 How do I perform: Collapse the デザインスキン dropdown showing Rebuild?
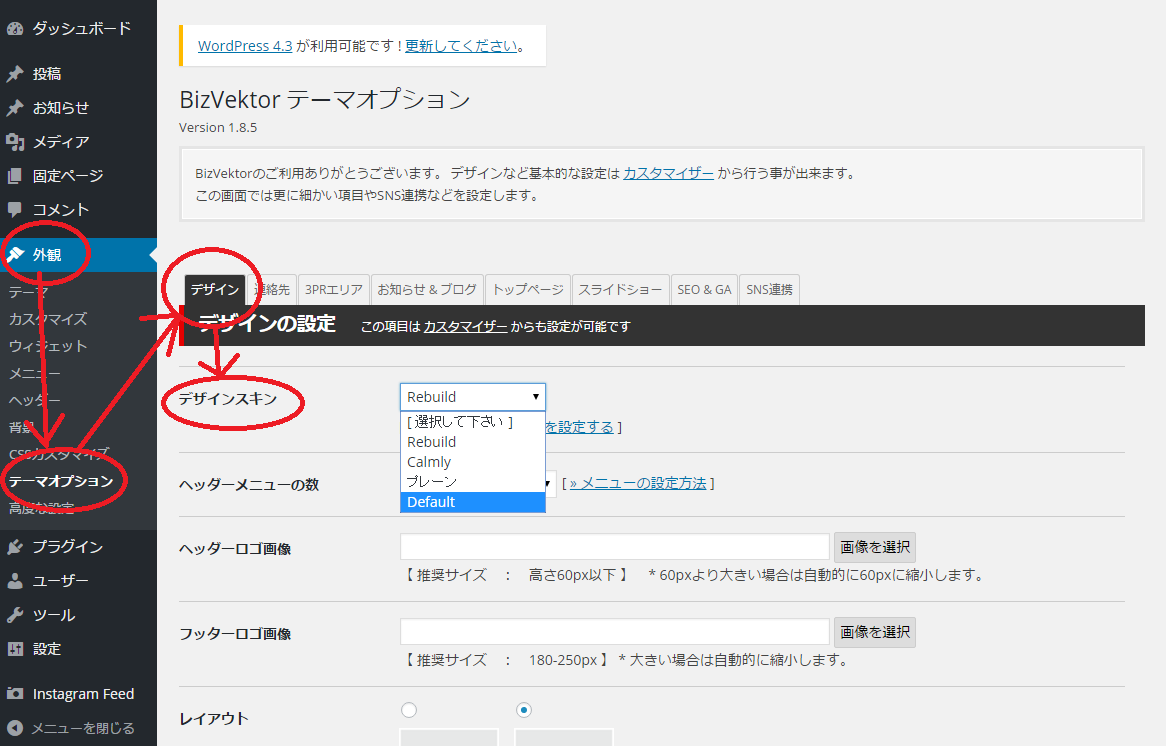[473, 397]
